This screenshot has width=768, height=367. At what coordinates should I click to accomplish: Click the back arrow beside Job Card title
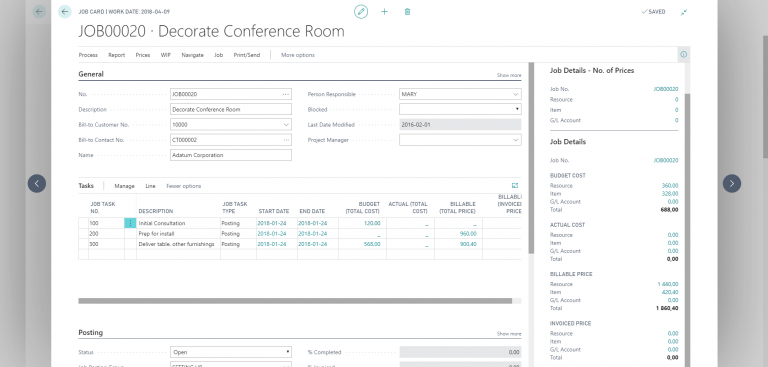click(x=65, y=12)
